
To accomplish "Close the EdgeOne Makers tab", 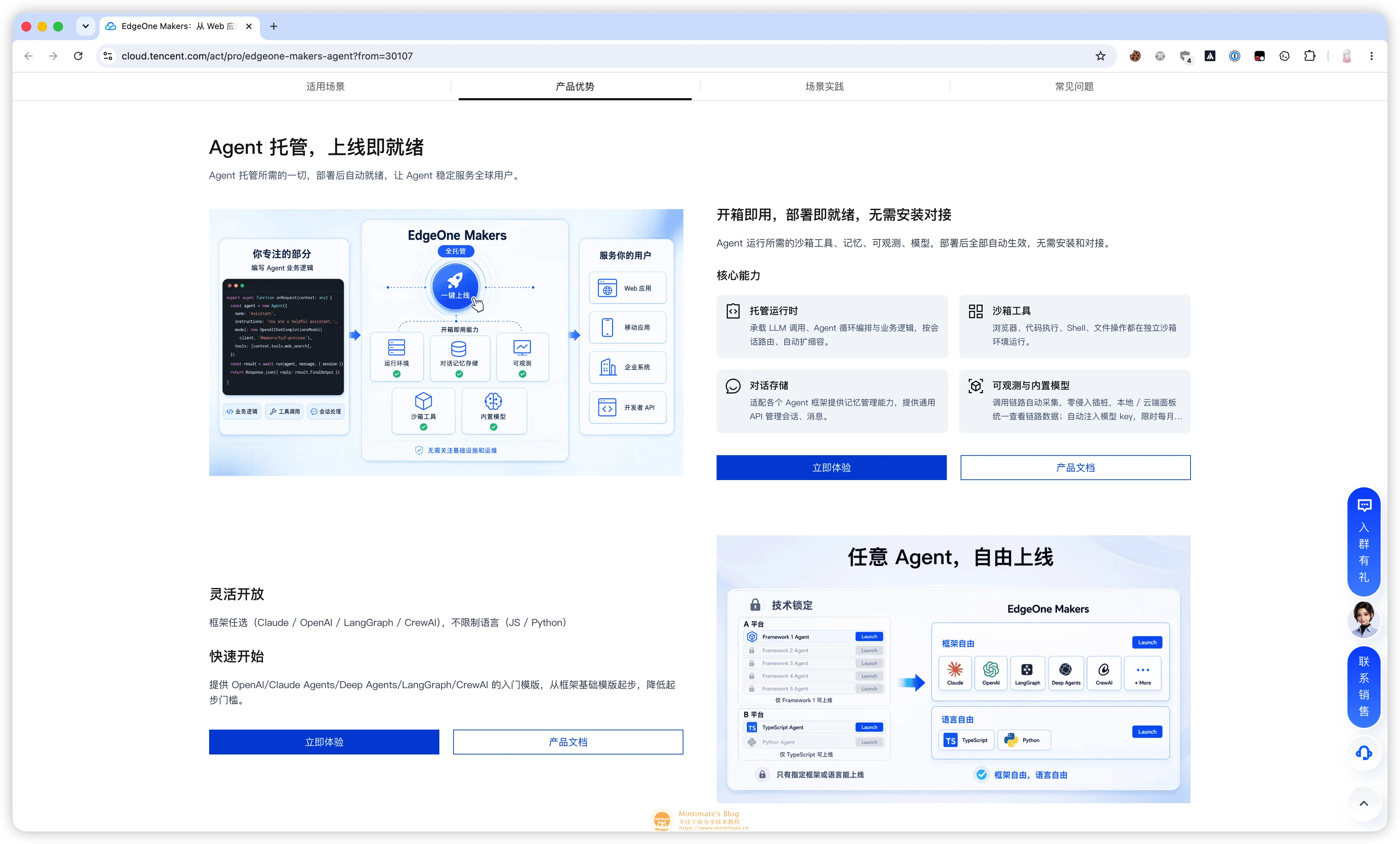I will pos(249,26).
